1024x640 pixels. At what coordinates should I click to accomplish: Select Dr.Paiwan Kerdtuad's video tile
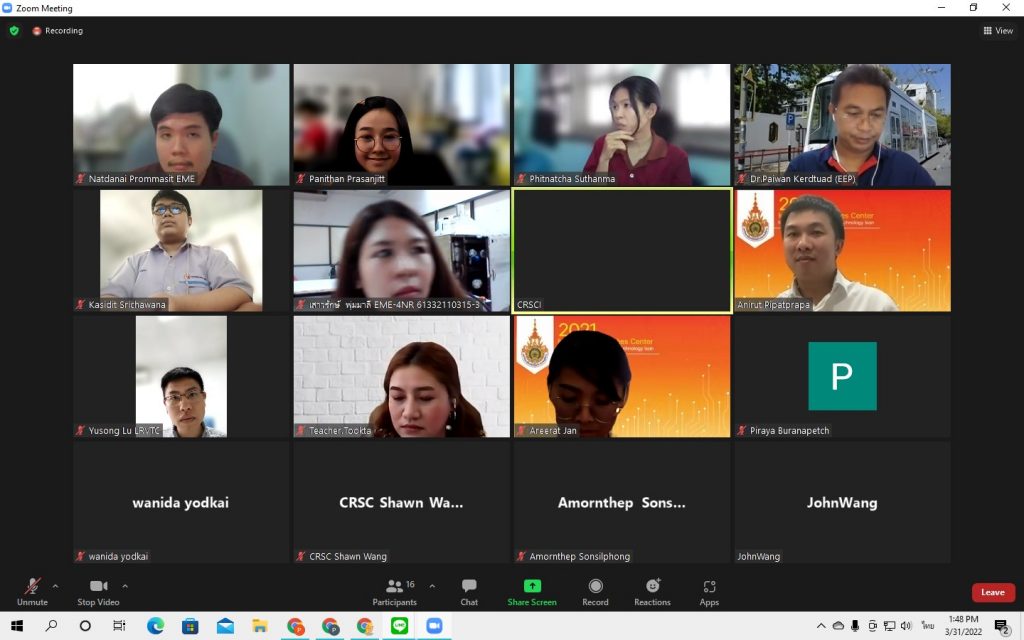coord(842,124)
